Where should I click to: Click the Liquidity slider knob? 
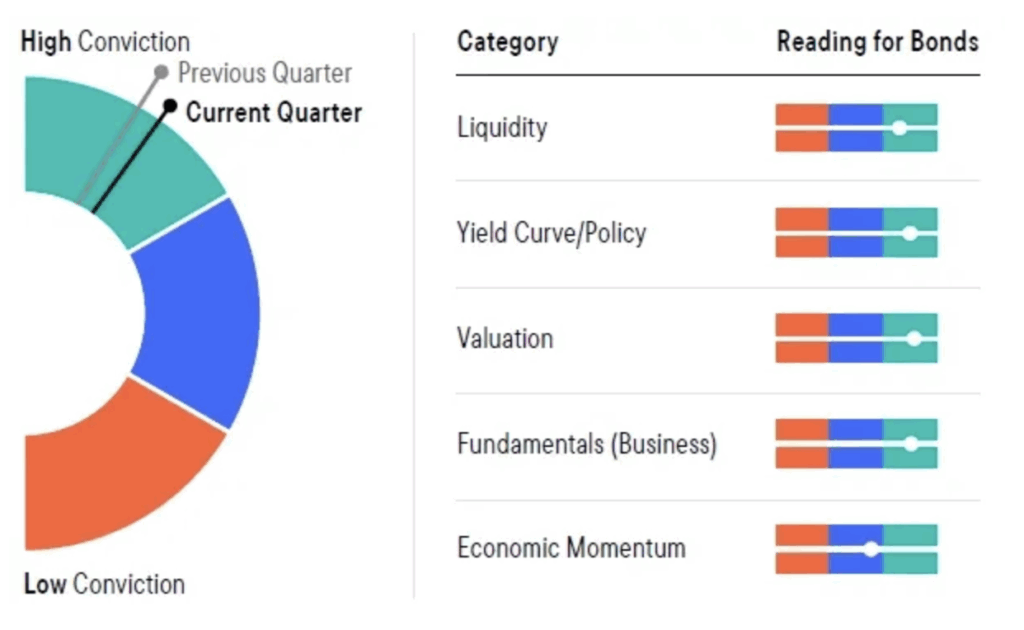click(x=899, y=128)
